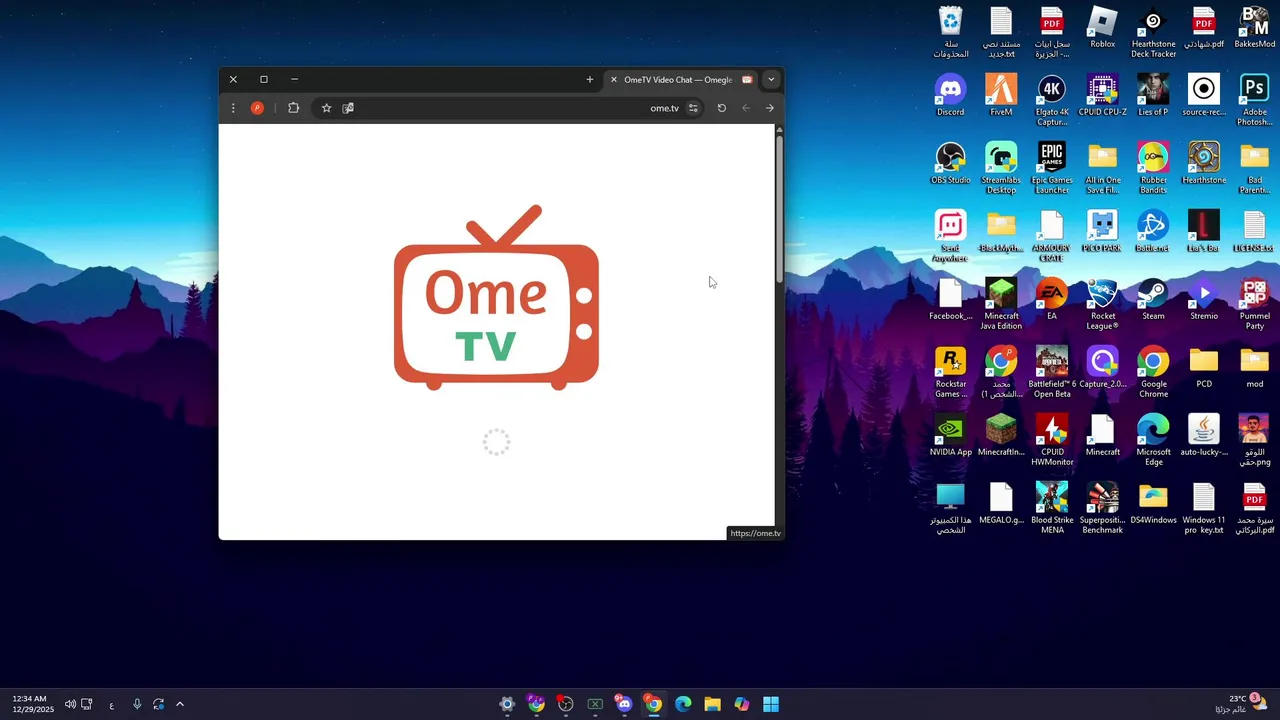Expand the tab search dropdown arrow
The image size is (1280, 720).
coord(771,80)
